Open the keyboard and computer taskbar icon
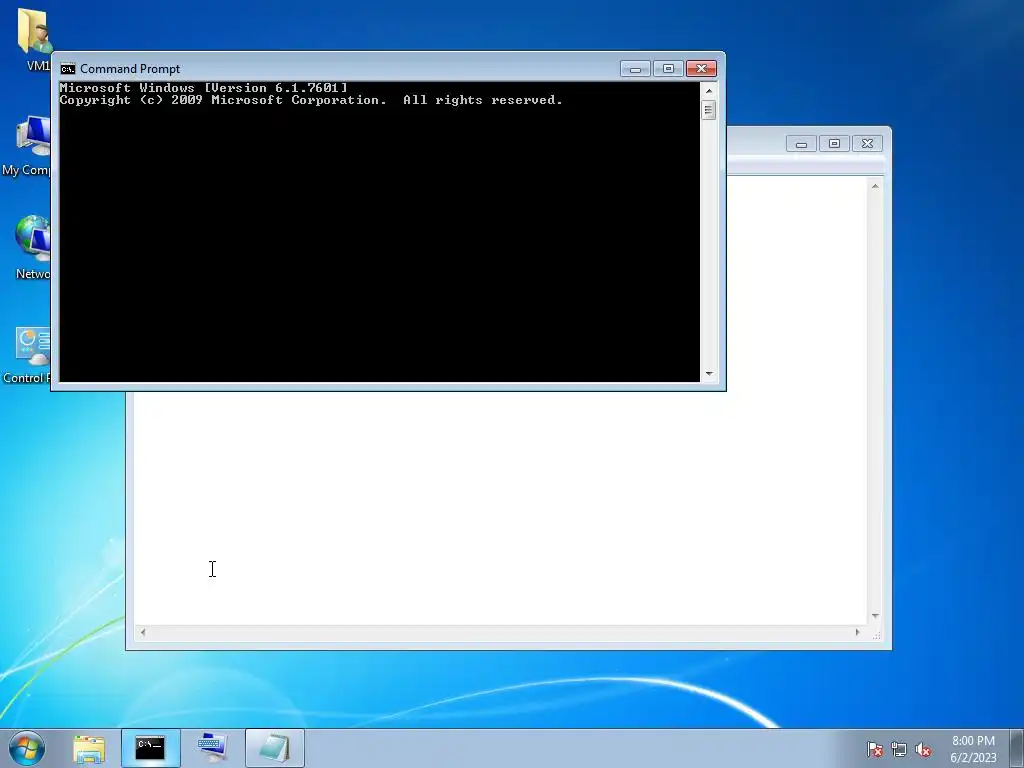 point(212,748)
